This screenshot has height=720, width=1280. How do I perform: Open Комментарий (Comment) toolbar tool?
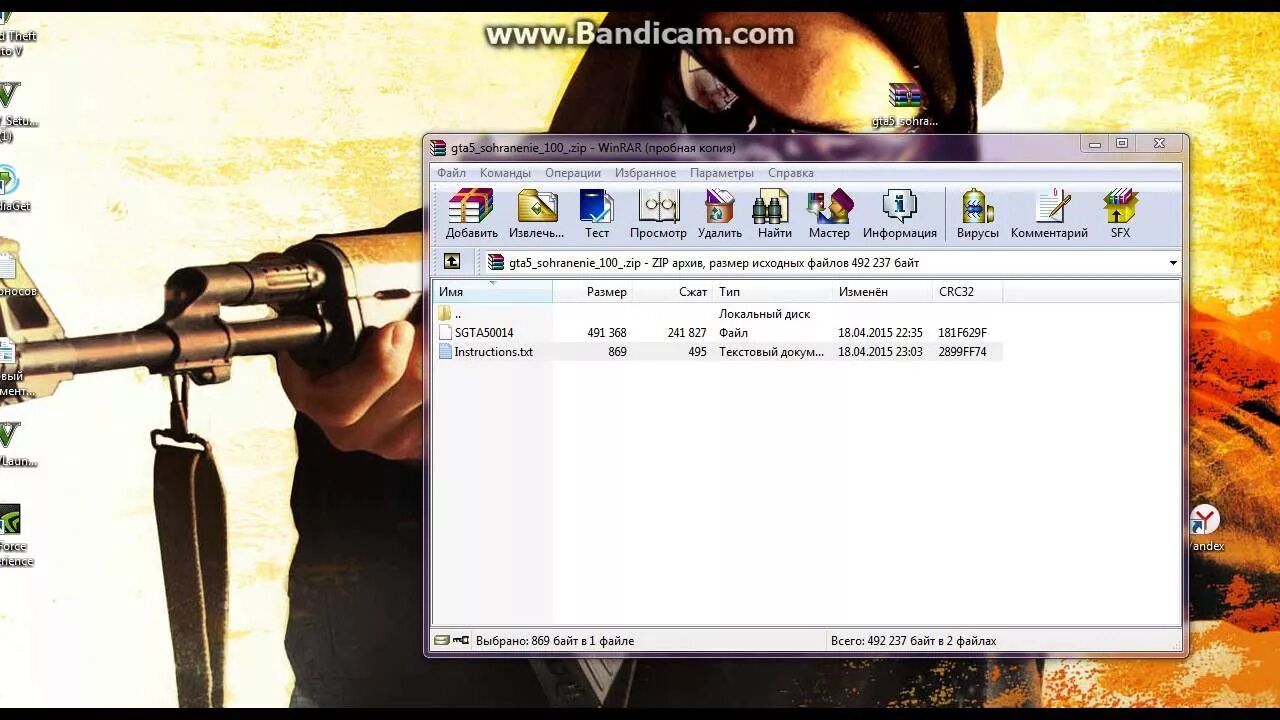(x=1049, y=213)
